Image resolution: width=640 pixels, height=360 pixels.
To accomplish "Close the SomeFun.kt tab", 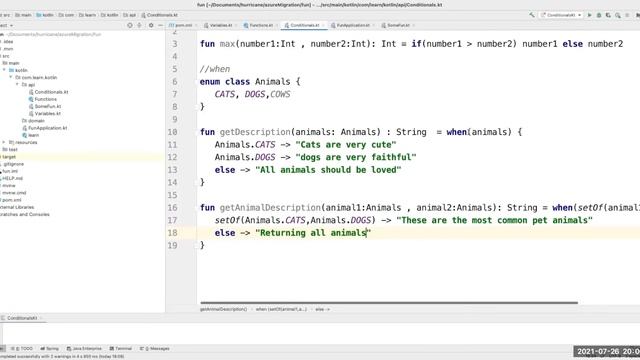I will 413,25.
